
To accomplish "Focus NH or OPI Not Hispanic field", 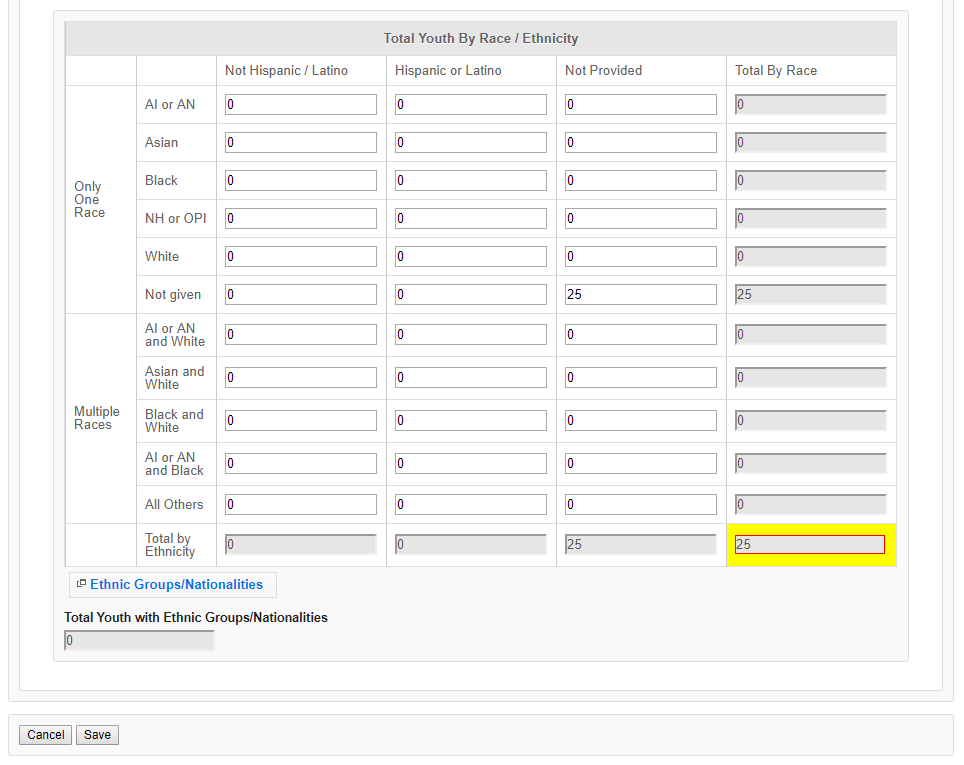I will [x=300, y=219].
